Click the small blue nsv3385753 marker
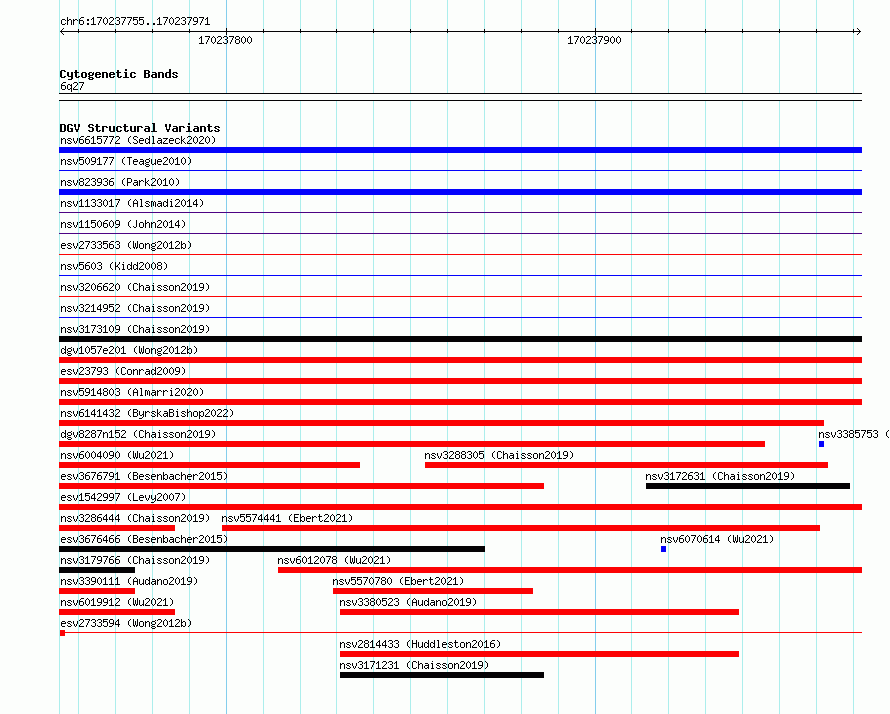Viewport: 890px width, 714px height. click(x=821, y=444)
